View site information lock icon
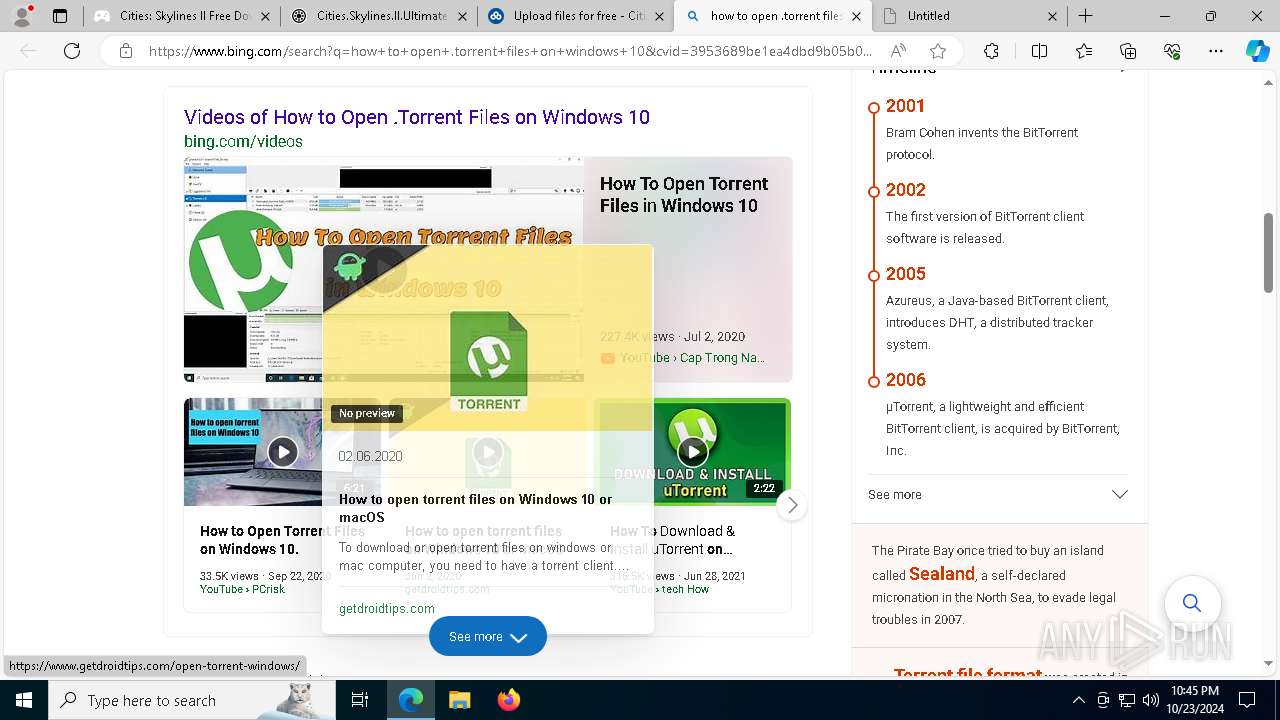This screenshot has height=720, width=1280. pyautogui.click(x=125, y=51)
